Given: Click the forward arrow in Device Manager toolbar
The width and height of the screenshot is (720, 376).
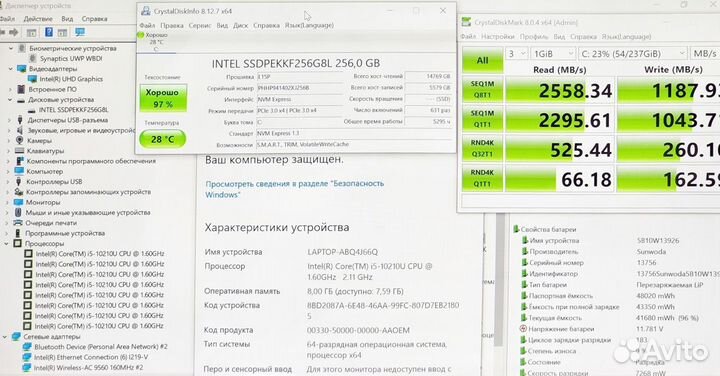Looking at the screenshot, I should tap(14, 32).
